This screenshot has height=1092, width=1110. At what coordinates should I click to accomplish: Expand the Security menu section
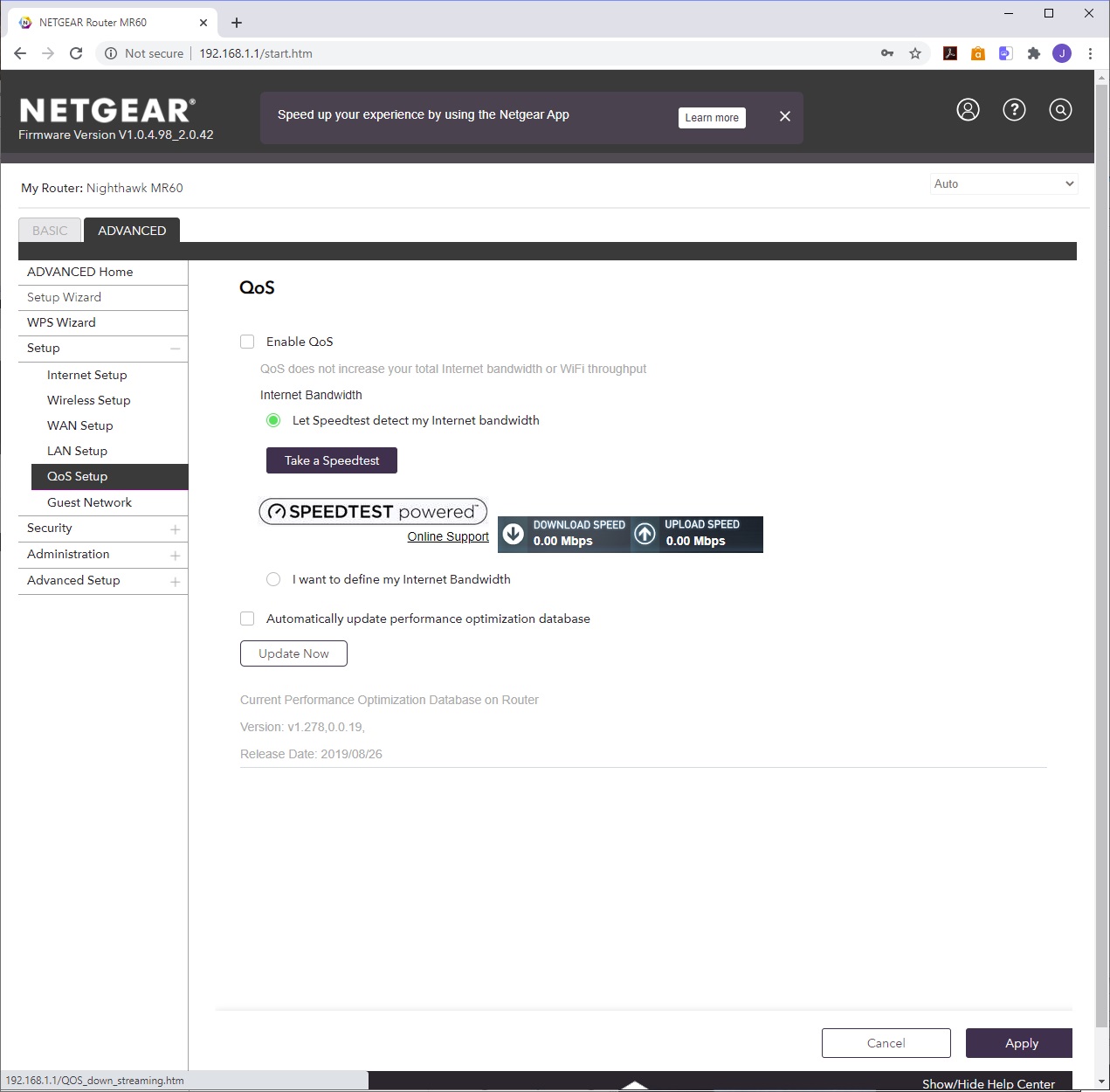pyautogui.click(x=176, y=529)
